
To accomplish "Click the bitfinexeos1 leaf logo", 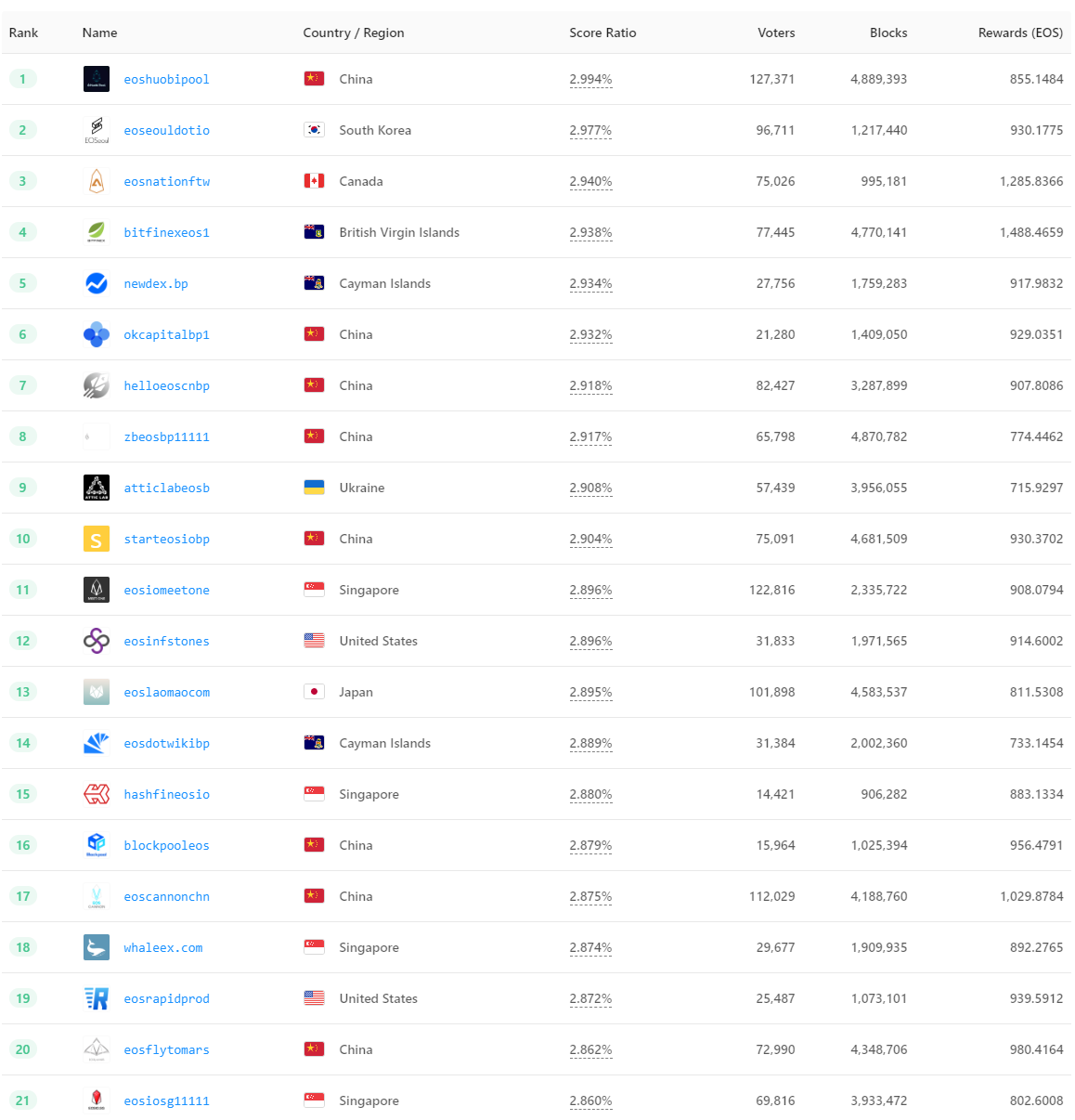I will pyautogui.click(x=97, y=232).
